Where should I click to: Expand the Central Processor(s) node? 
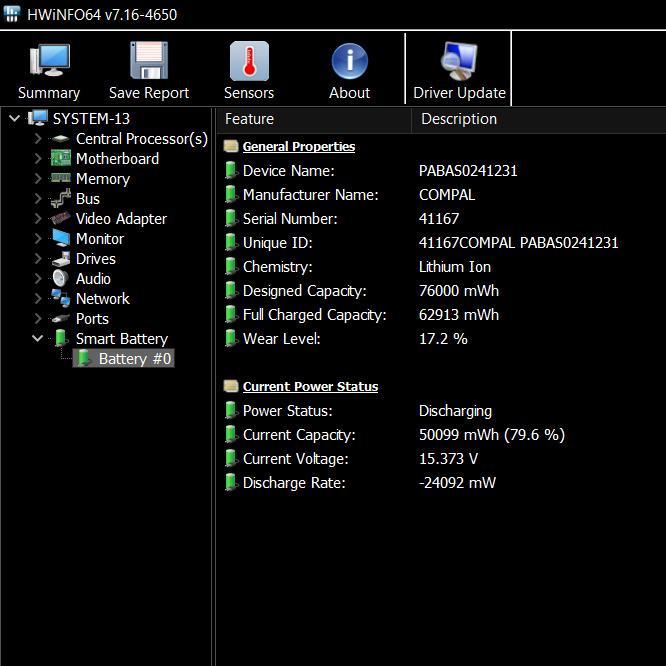point(38,139)
